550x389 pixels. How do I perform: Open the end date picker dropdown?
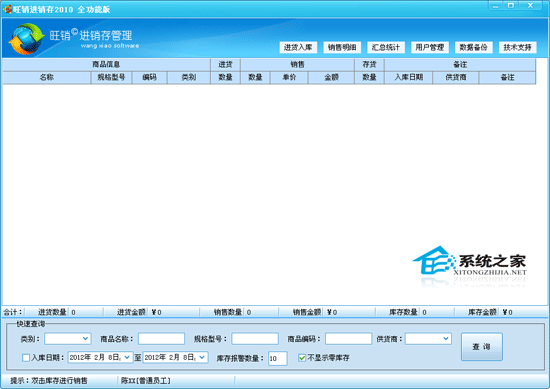pos(202,357)
